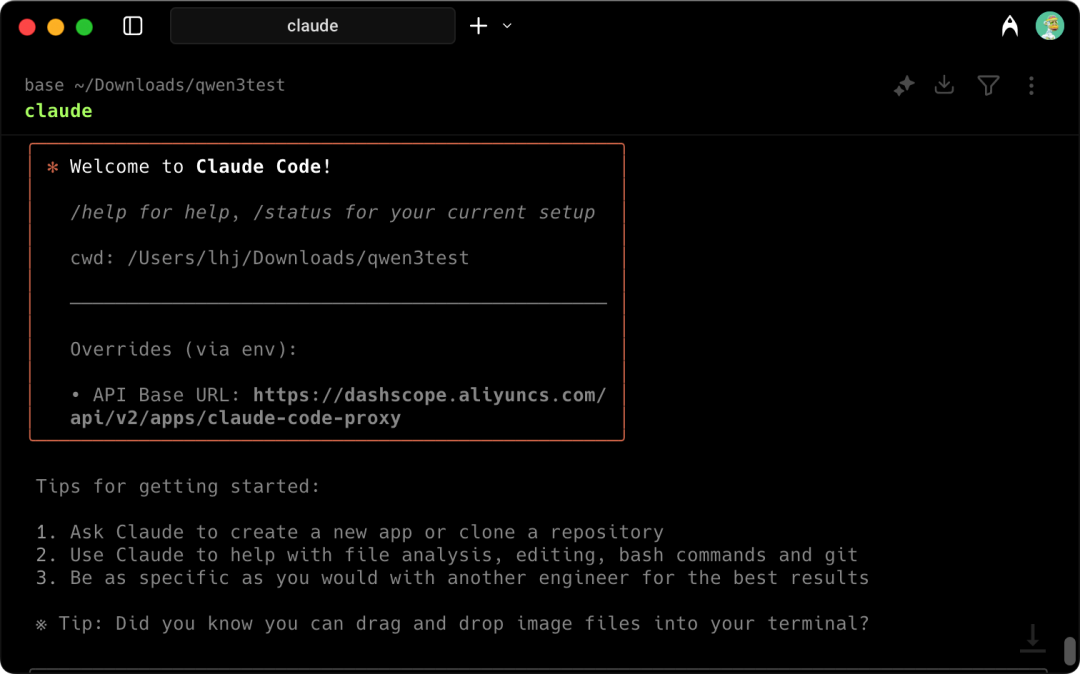This screenshot has height=674, width=1080.
Task: Click tip 1 about creating a new app
Action: [x=350, y=532]
